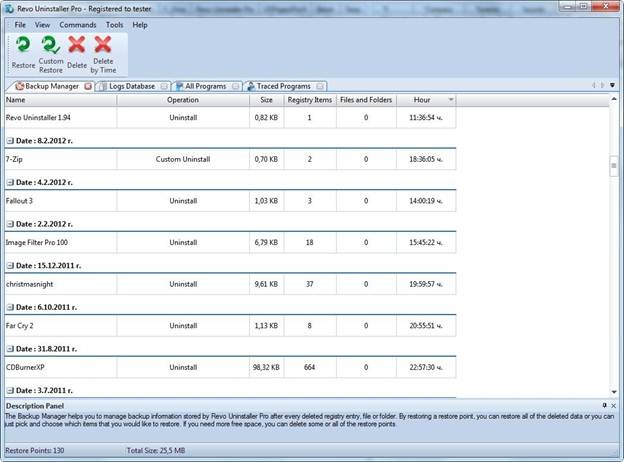Switch to the All Programs tab
624x462 pixels.
pyautogui.click(x=204, y=87)
